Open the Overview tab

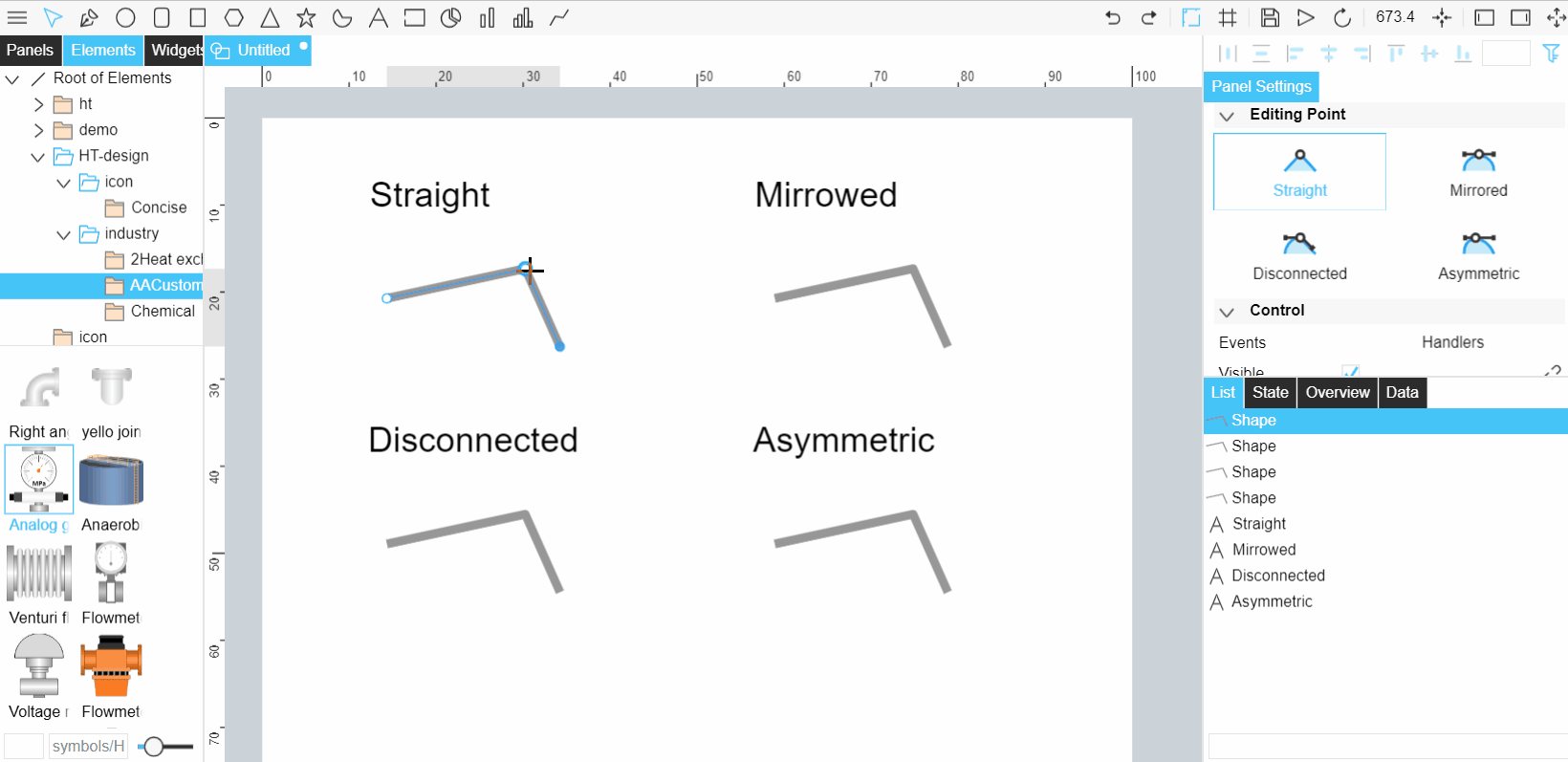[1338, 392]
